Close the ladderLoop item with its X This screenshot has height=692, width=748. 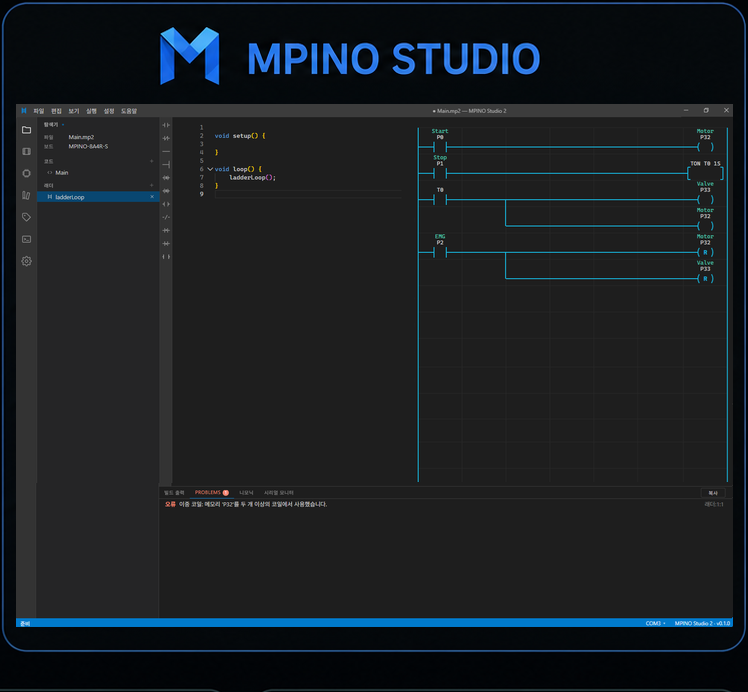(152, 196)
